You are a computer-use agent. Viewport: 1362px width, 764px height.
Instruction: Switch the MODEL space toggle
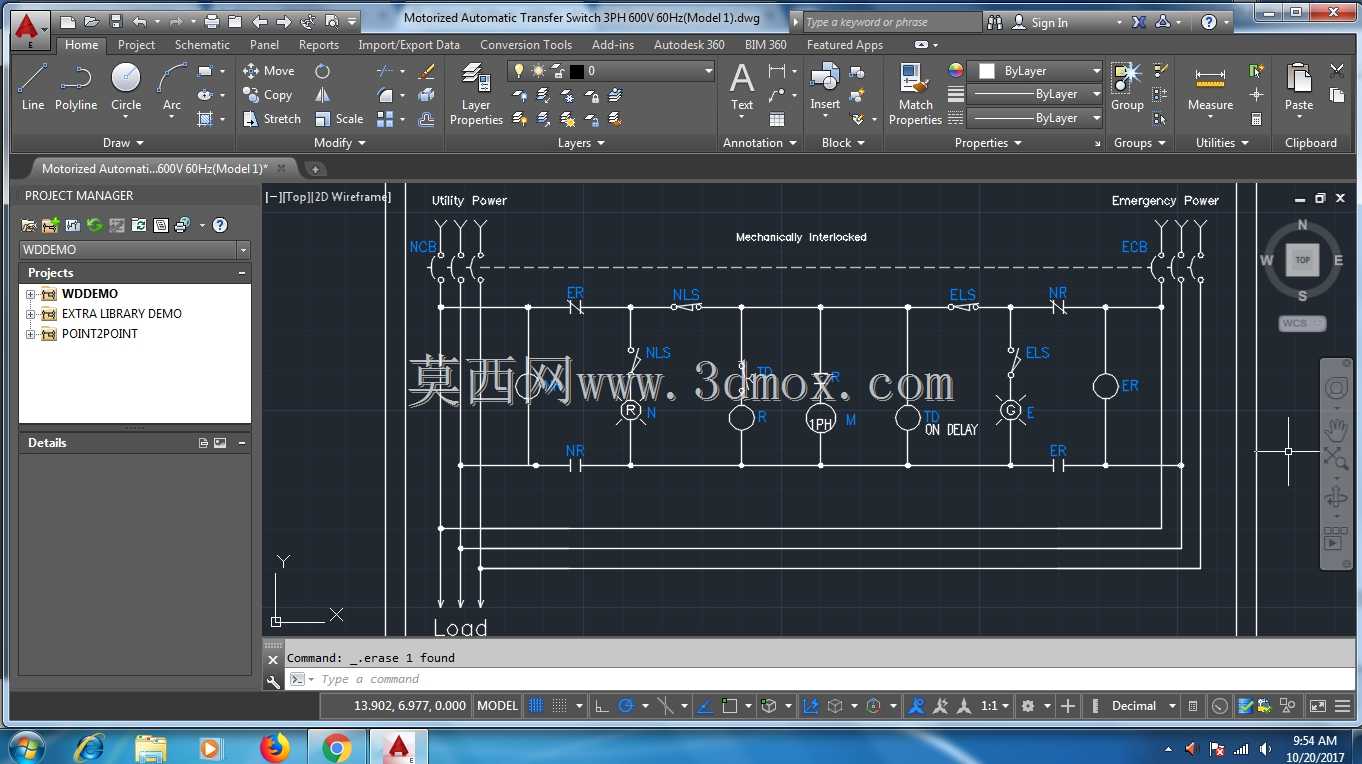coord(497,706)
